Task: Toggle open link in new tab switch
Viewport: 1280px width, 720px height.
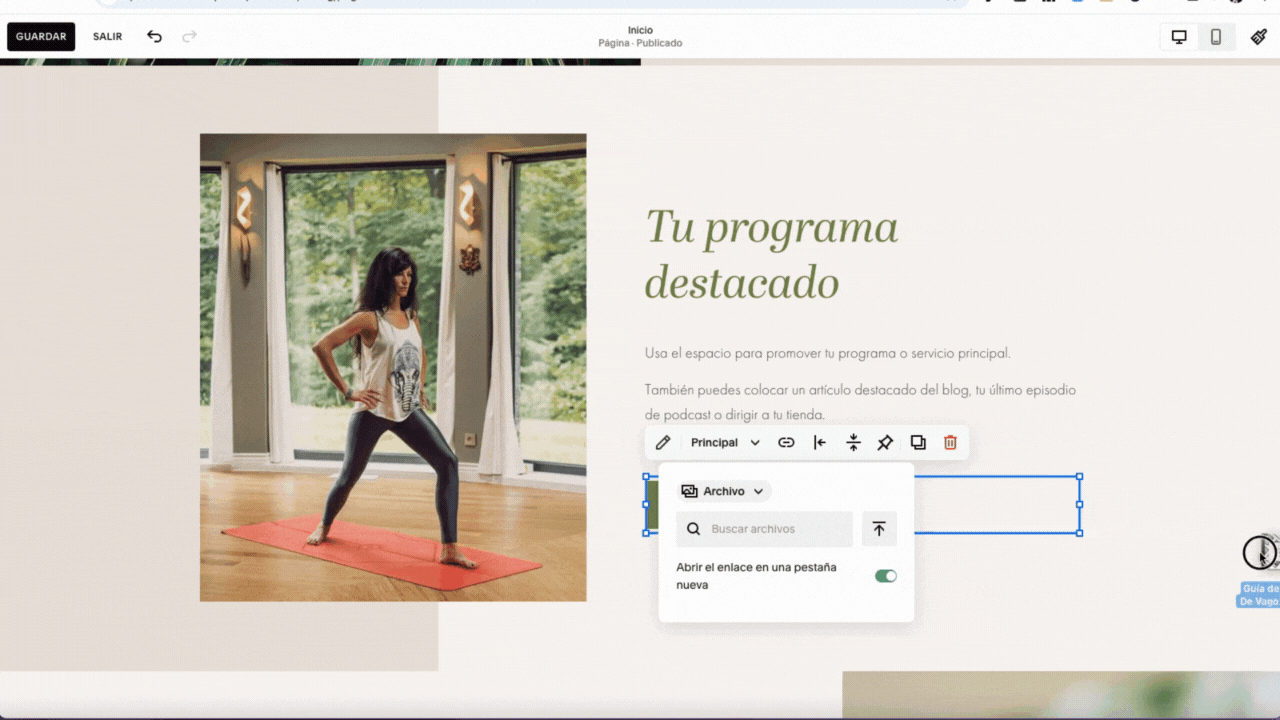Action: pos(885,576)
